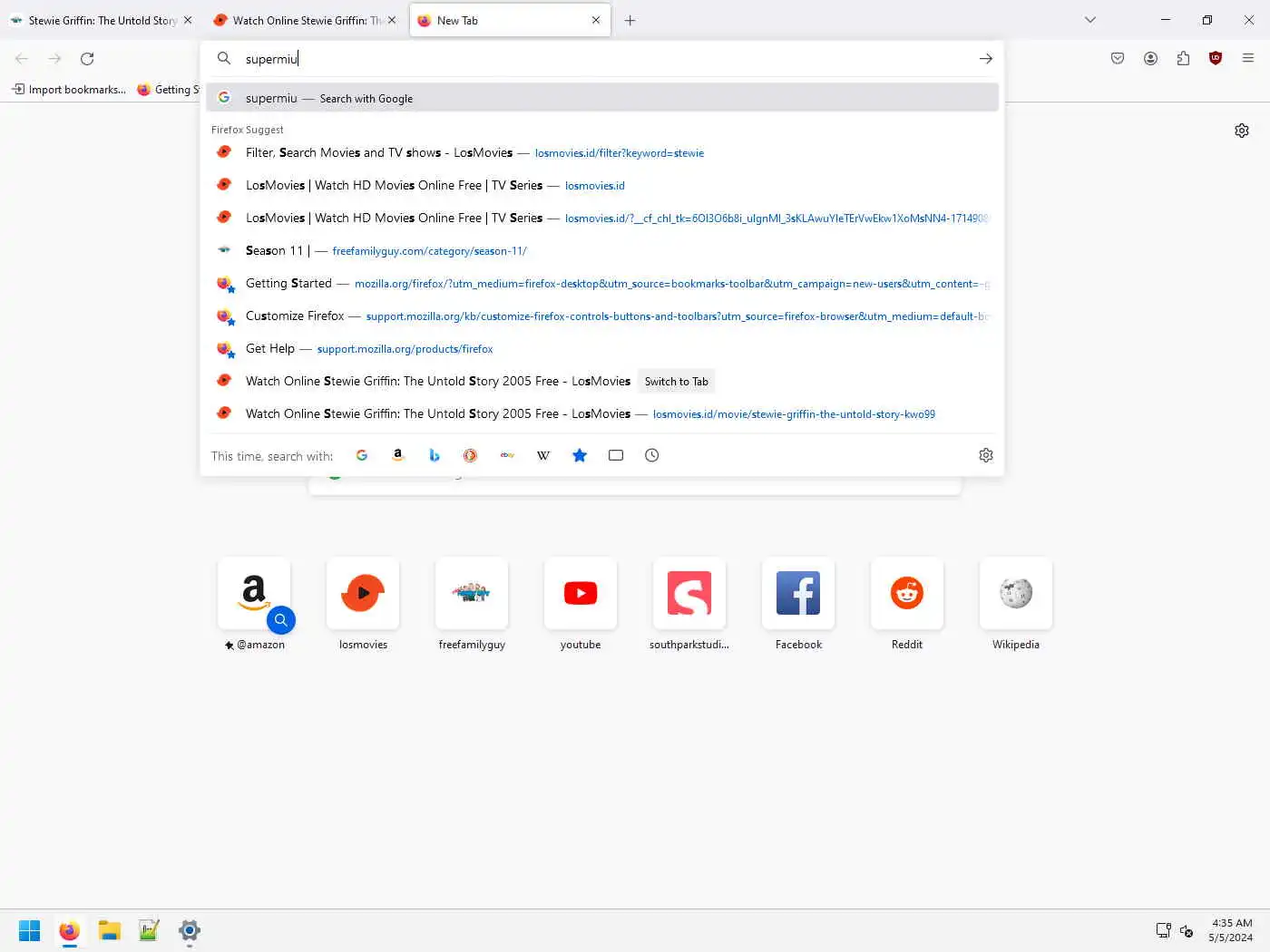Open the LosMovies __cf_chl_tk suggestion
This screenshot has height=952, width=1270.
pos(602,218)
